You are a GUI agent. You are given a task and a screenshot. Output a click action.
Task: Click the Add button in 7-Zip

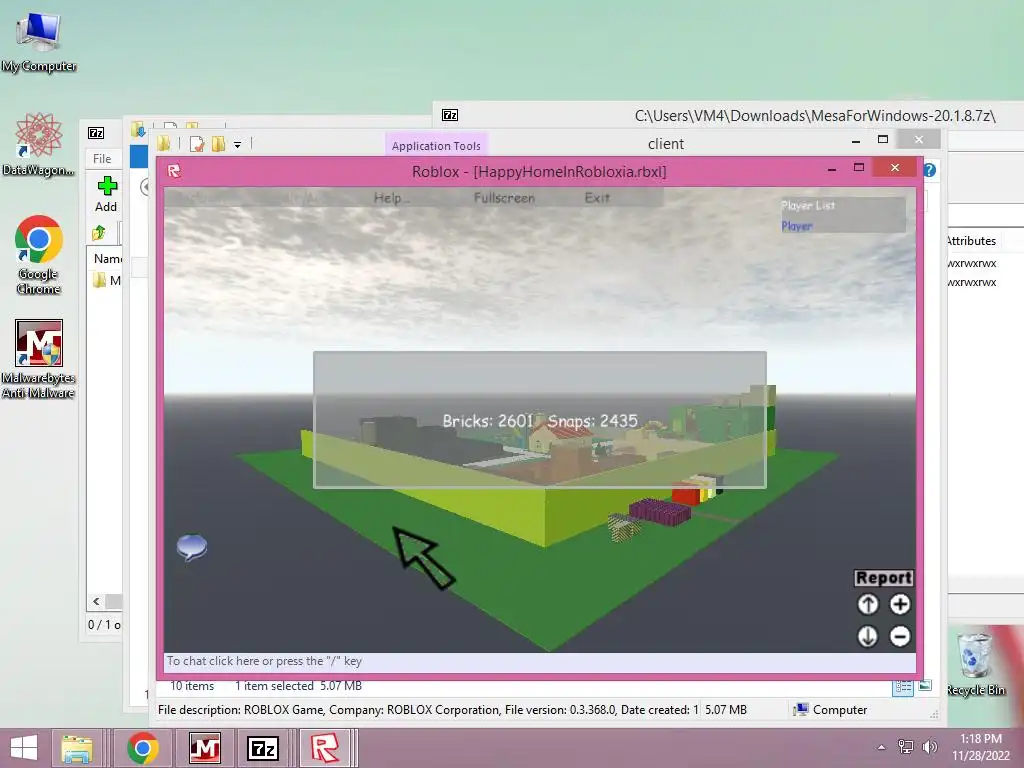pyautogui.click(x=106, y=194)
